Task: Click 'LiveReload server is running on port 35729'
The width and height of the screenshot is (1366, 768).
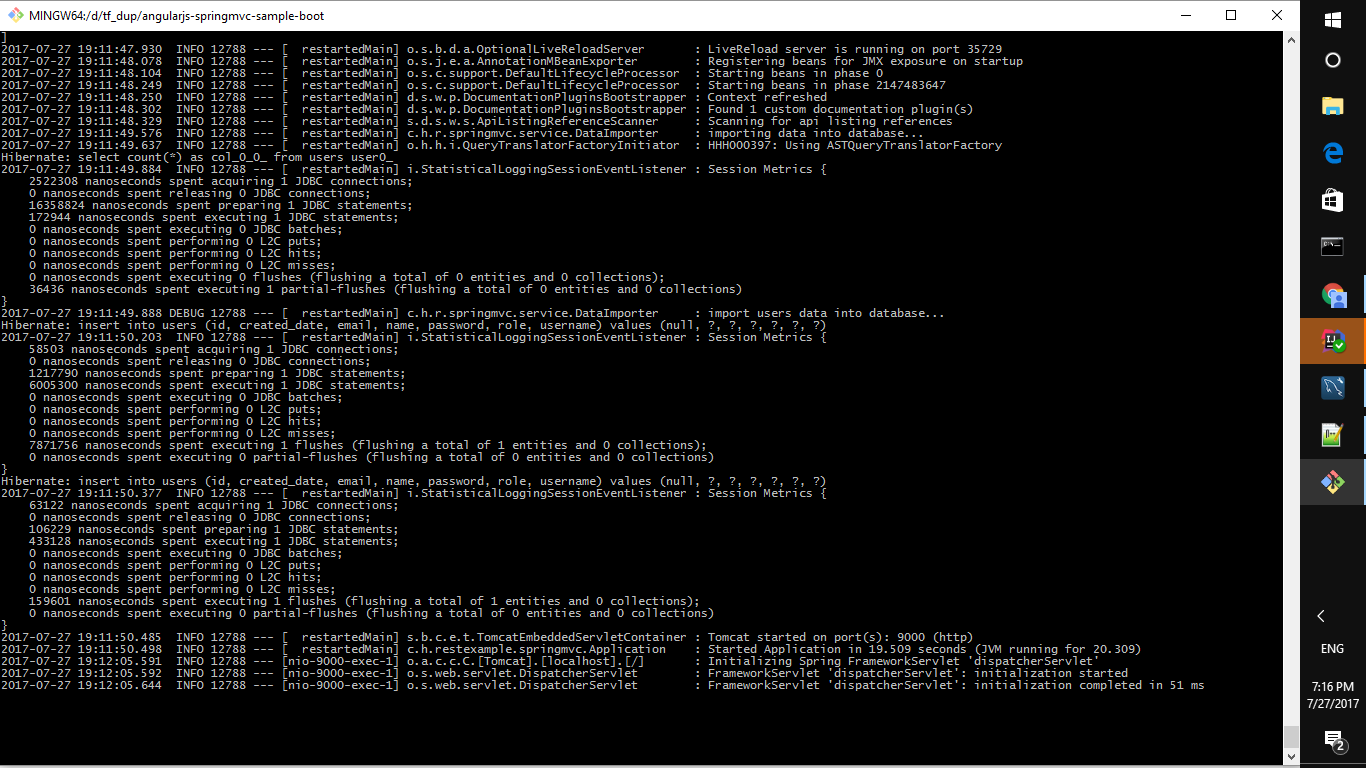Action: tap(855, 49)
